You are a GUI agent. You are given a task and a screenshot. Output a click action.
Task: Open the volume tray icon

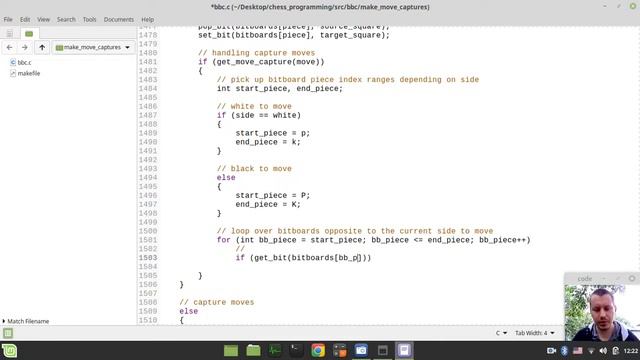click(603, 351)
